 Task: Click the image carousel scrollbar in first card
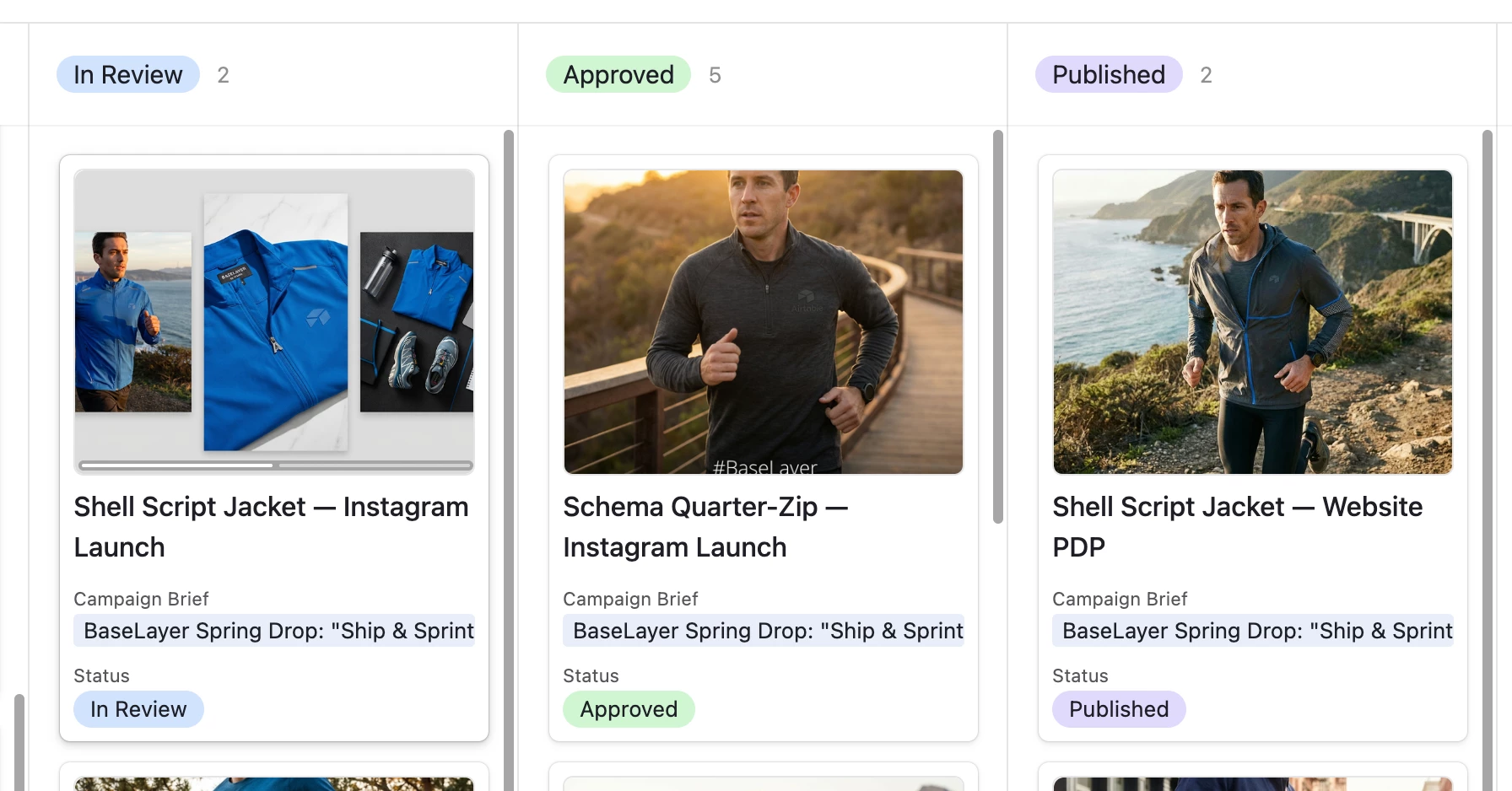tap(177, 465)
